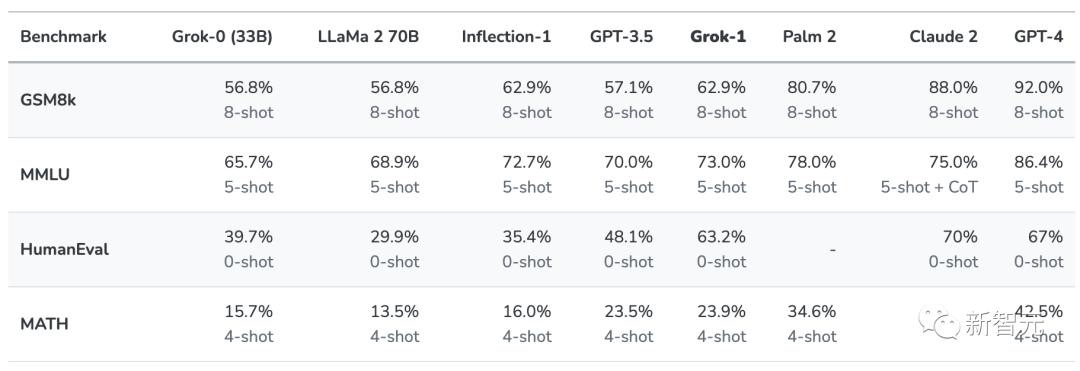1080x371 pixels.
Task: Click the MATH row label
Action: [x=45, y=324]
